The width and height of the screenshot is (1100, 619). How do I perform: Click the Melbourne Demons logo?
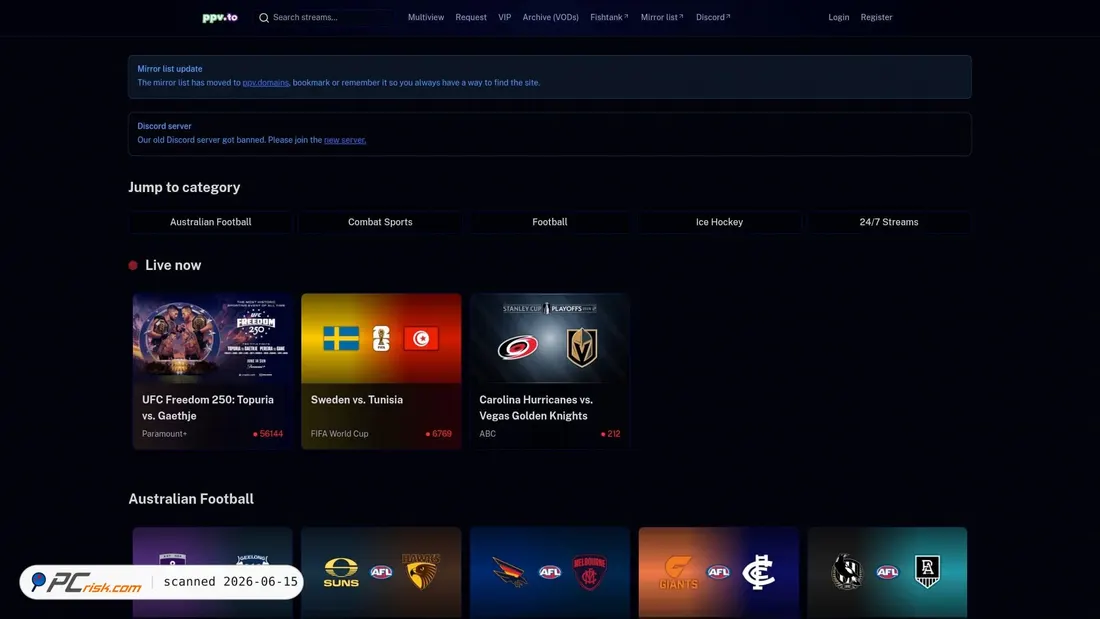(x=589, y=572)
